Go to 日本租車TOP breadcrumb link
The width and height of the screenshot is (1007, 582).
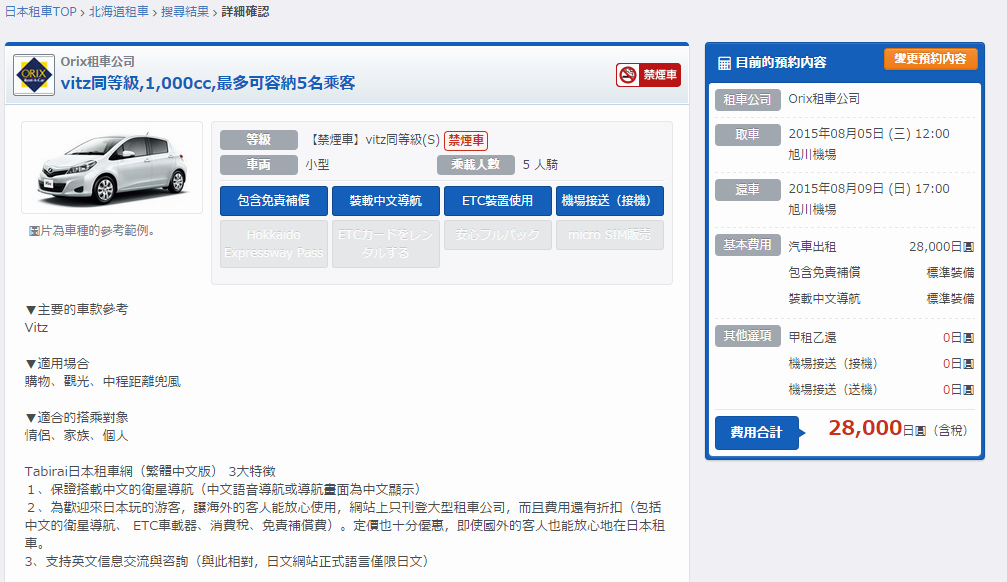40,12
